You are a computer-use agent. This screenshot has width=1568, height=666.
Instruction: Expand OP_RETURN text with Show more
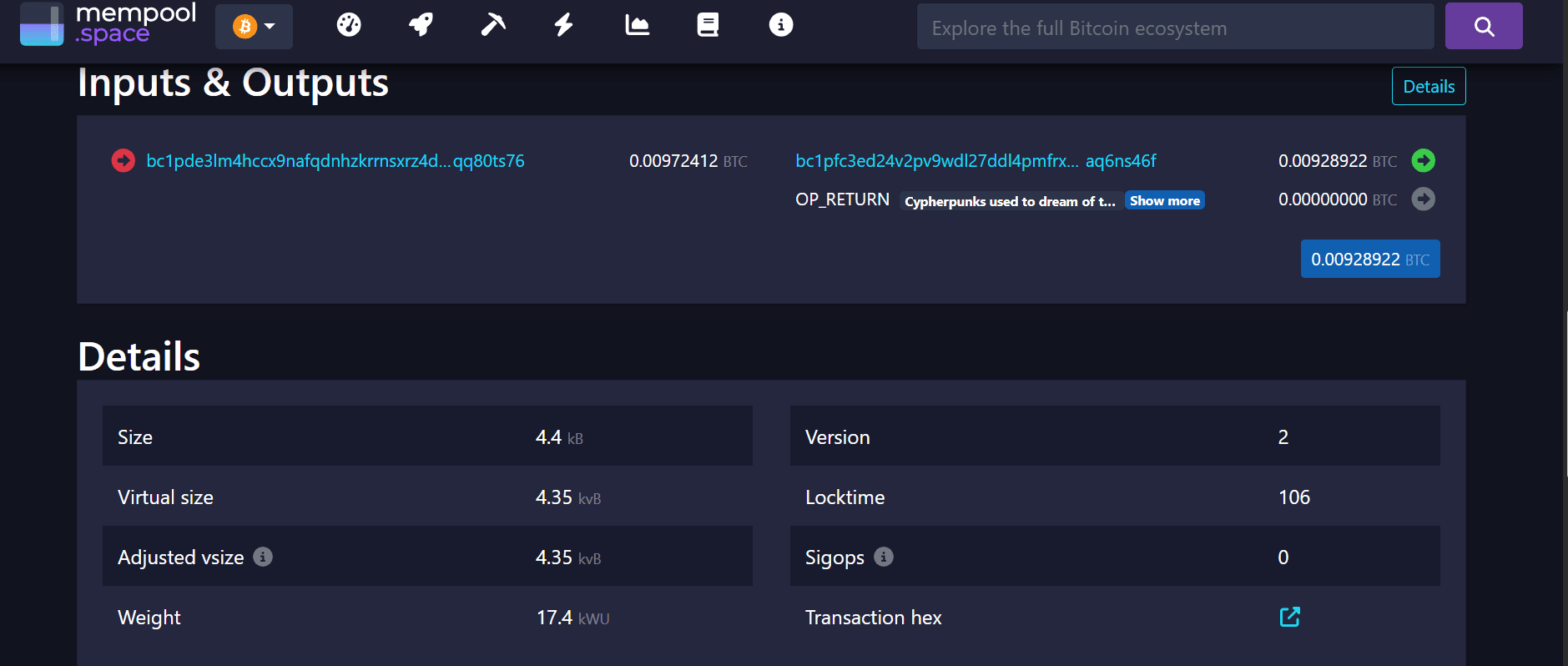point(1164,200)
